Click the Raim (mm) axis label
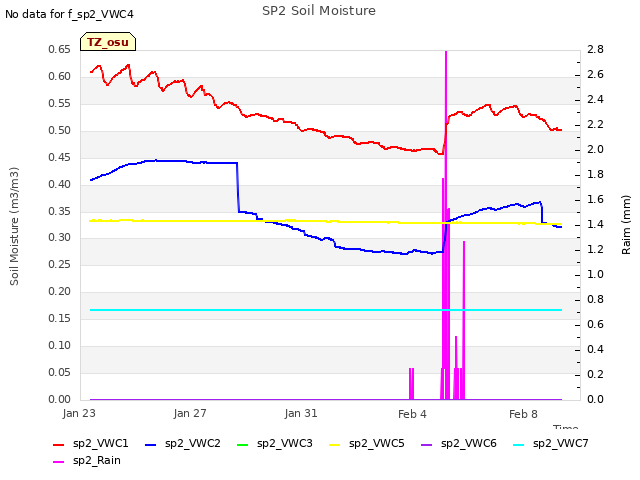The height and width of the screenshot is (480, 640). tap(626, 225)
